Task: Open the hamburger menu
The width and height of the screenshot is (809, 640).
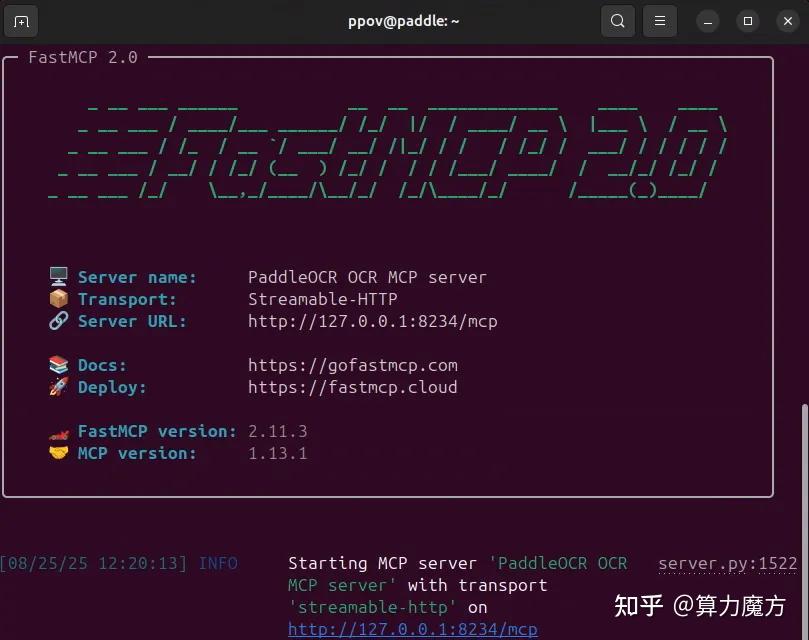Action: click(x=659, y=20)
